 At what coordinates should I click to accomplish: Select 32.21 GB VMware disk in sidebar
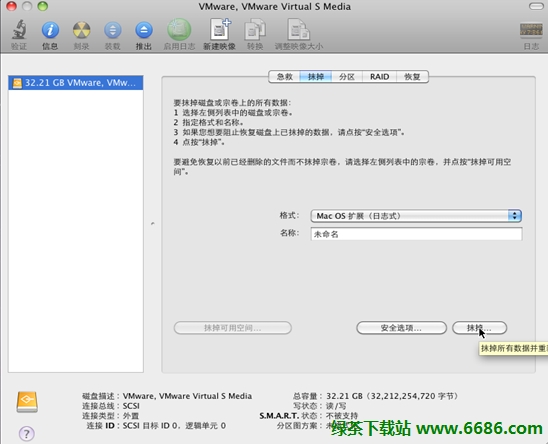(x=75, y=83)
